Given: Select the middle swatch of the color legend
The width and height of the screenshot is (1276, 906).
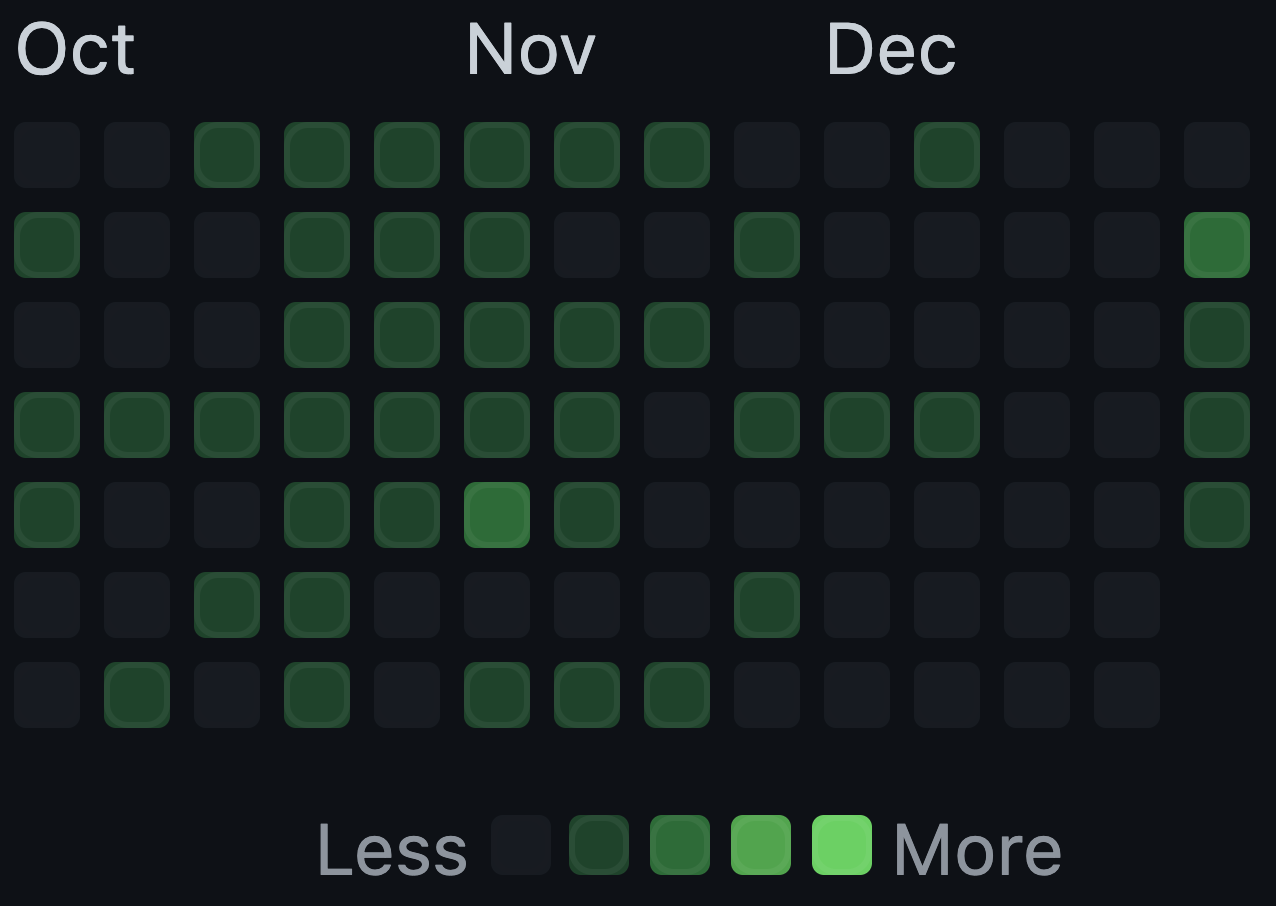Looking at the screenshot, I should click(680, 845).
